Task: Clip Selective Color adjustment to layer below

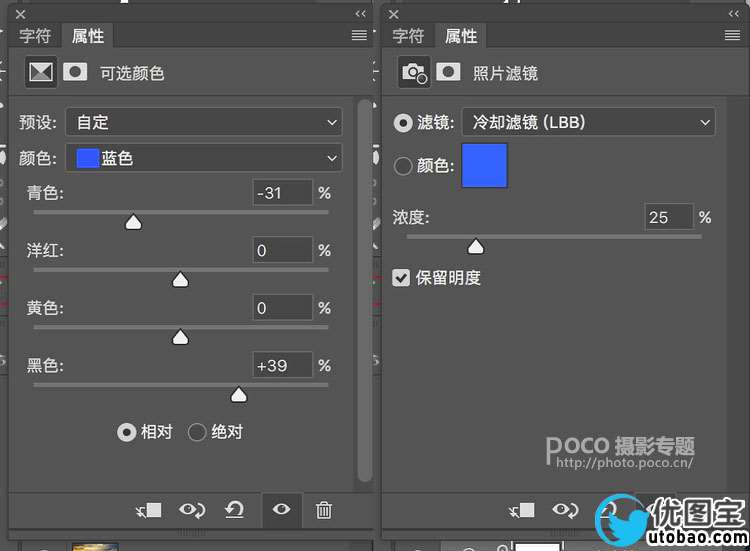Action: coord(148,510)
